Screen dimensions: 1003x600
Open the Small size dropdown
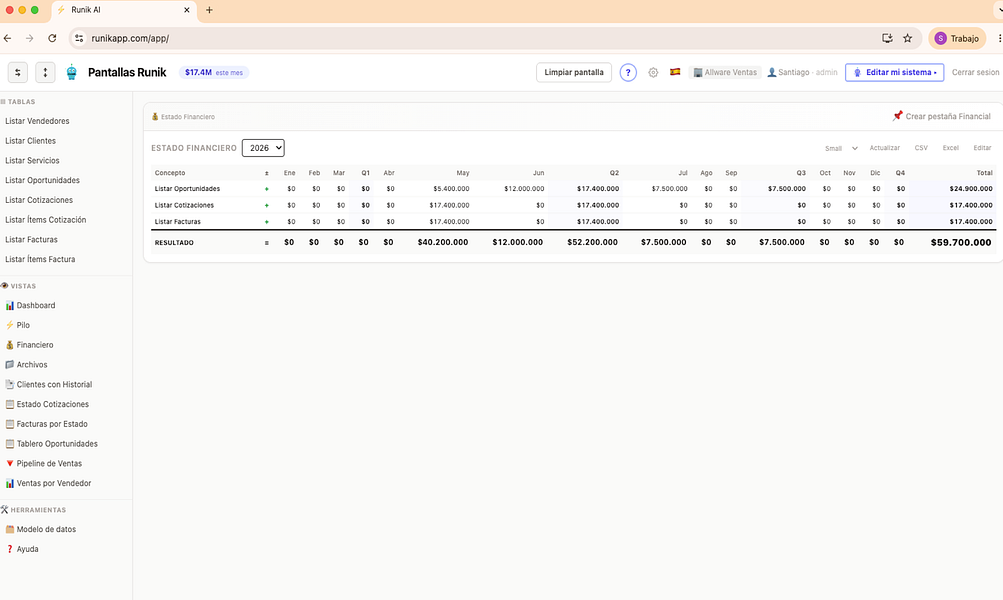point(841,148)
